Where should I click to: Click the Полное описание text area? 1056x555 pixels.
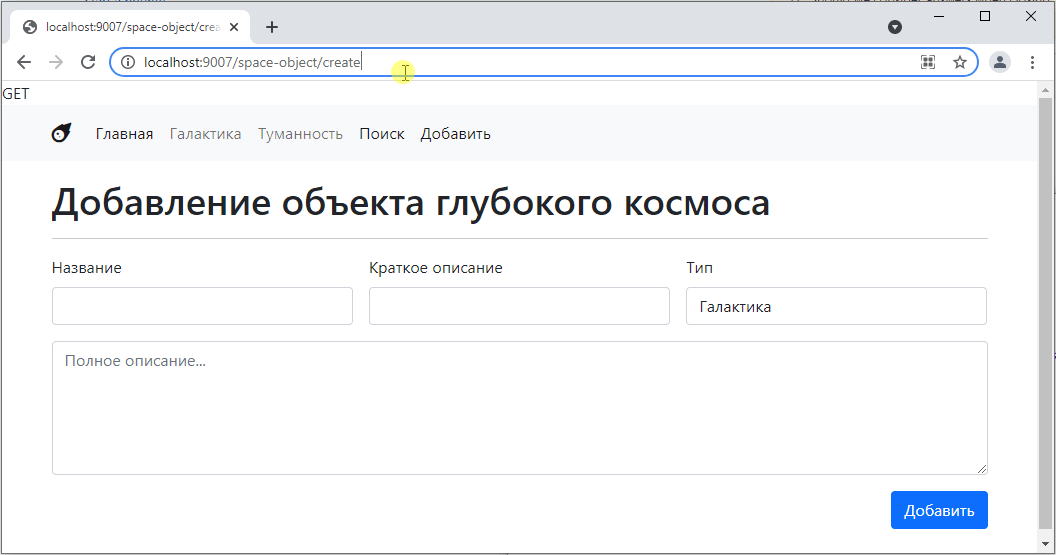coord(519,408)
